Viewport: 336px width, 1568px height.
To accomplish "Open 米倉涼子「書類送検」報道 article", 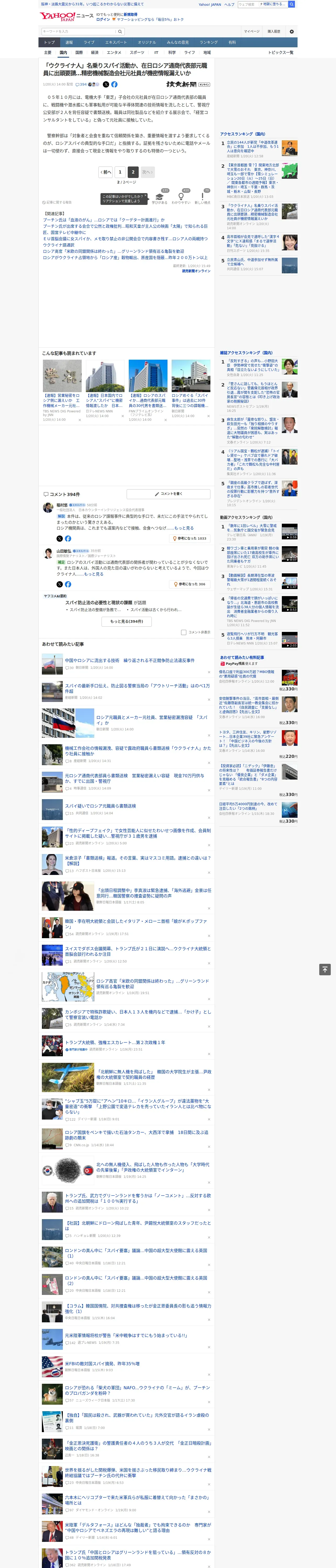I will point(138,860).
